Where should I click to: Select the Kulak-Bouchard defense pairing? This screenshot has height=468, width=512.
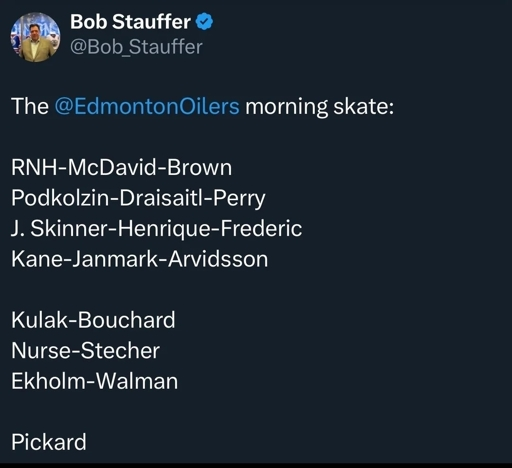[93, 320]
